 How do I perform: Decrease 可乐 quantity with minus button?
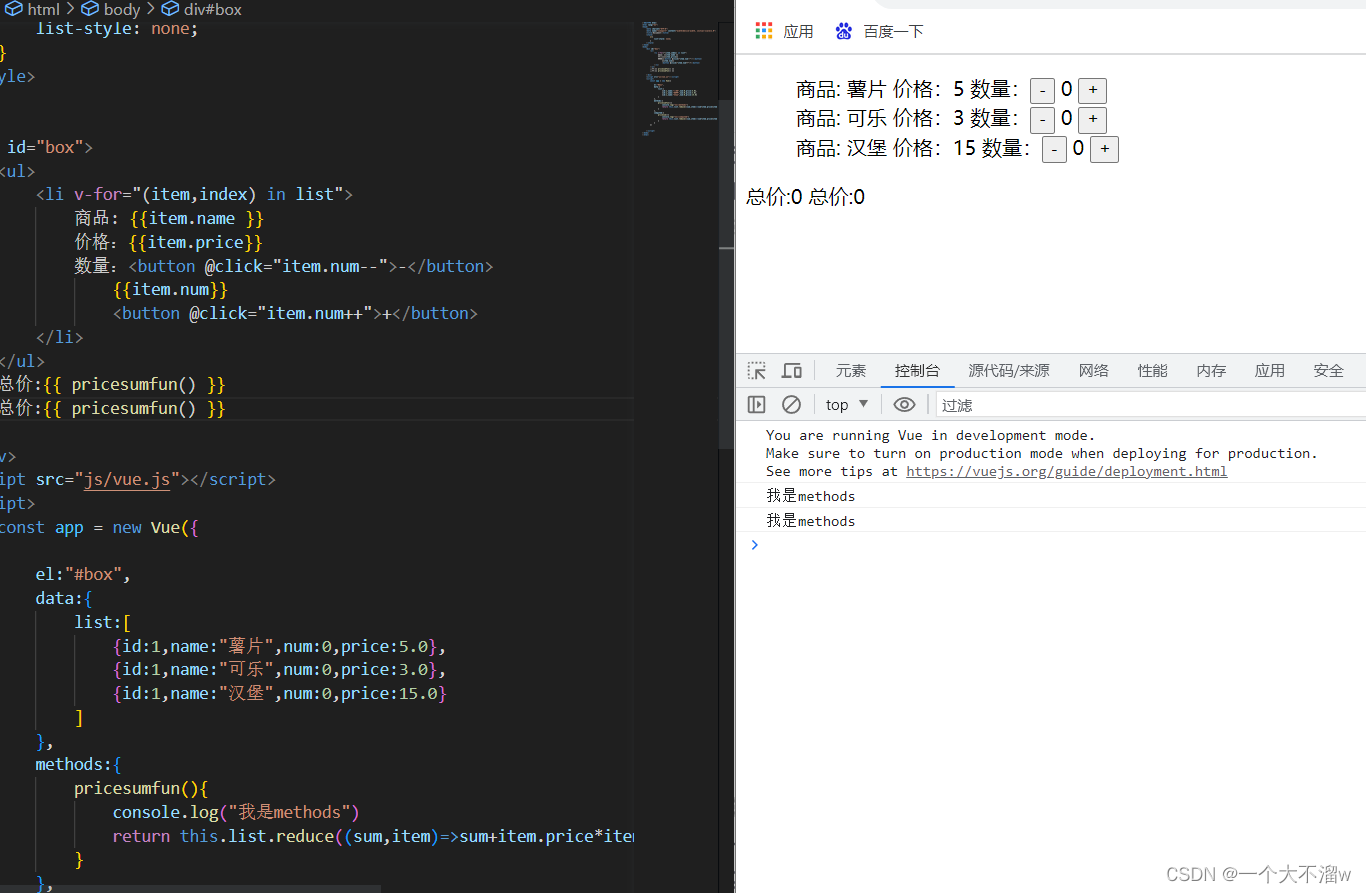point(1042,119)
